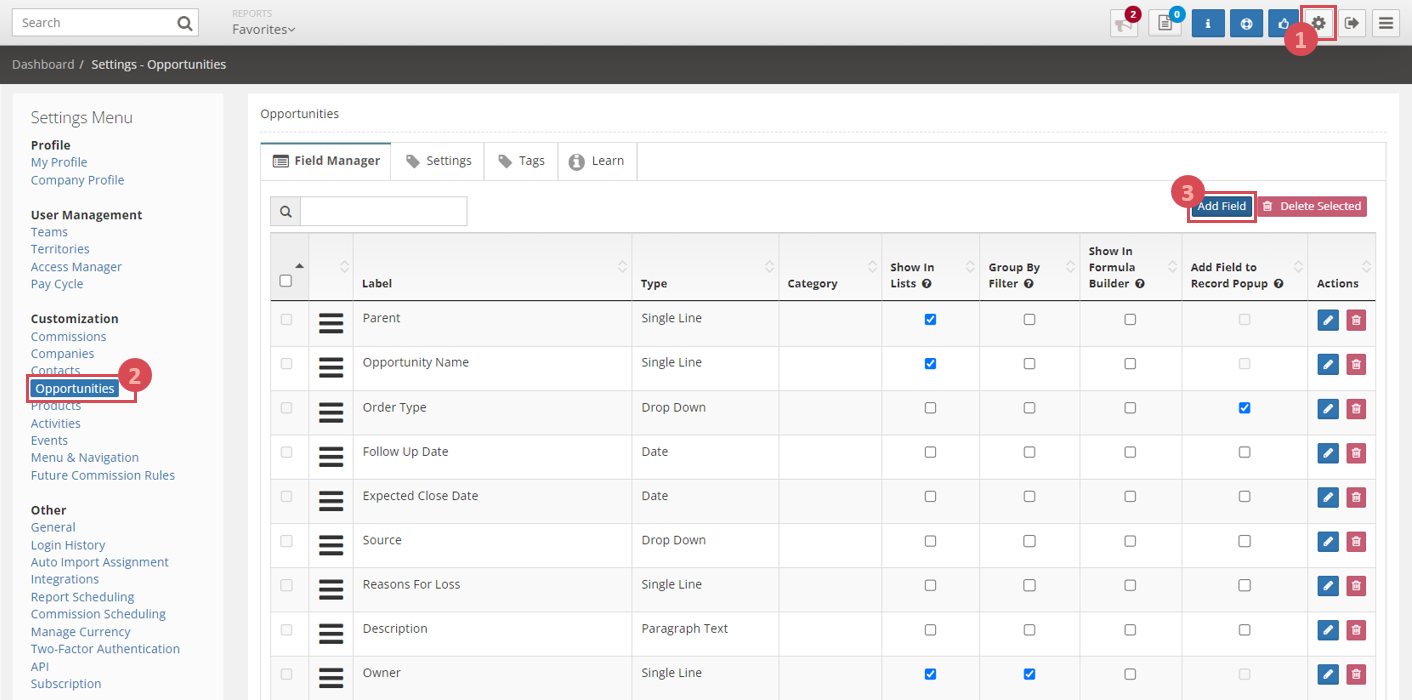1412x700 pixels.
Task: Grab the drag handle for Parent row
Action: pyautogui.click(x=331, y=323)
